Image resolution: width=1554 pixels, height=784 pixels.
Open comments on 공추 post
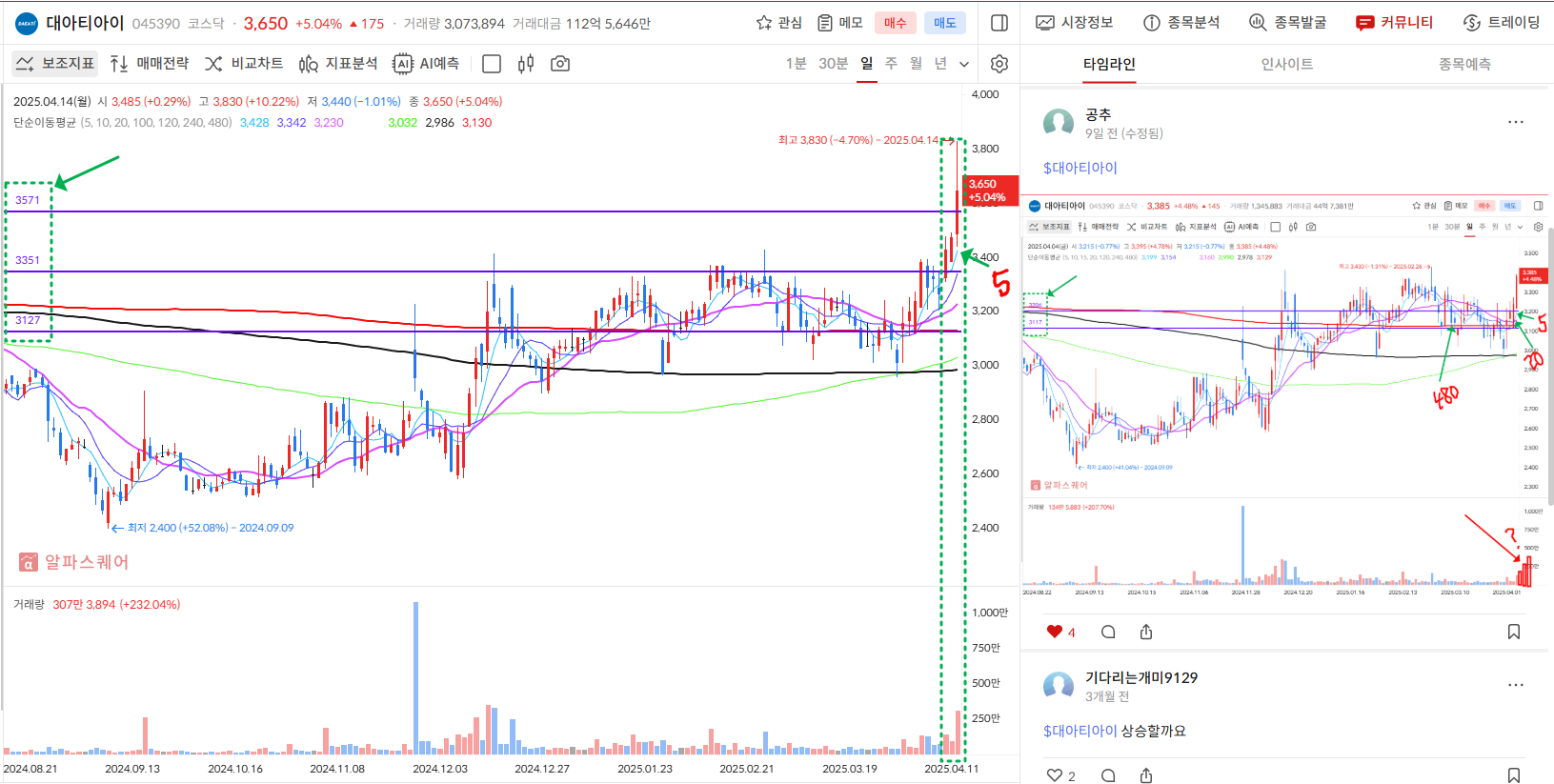pyautogui.click(x=1108, y=632)
